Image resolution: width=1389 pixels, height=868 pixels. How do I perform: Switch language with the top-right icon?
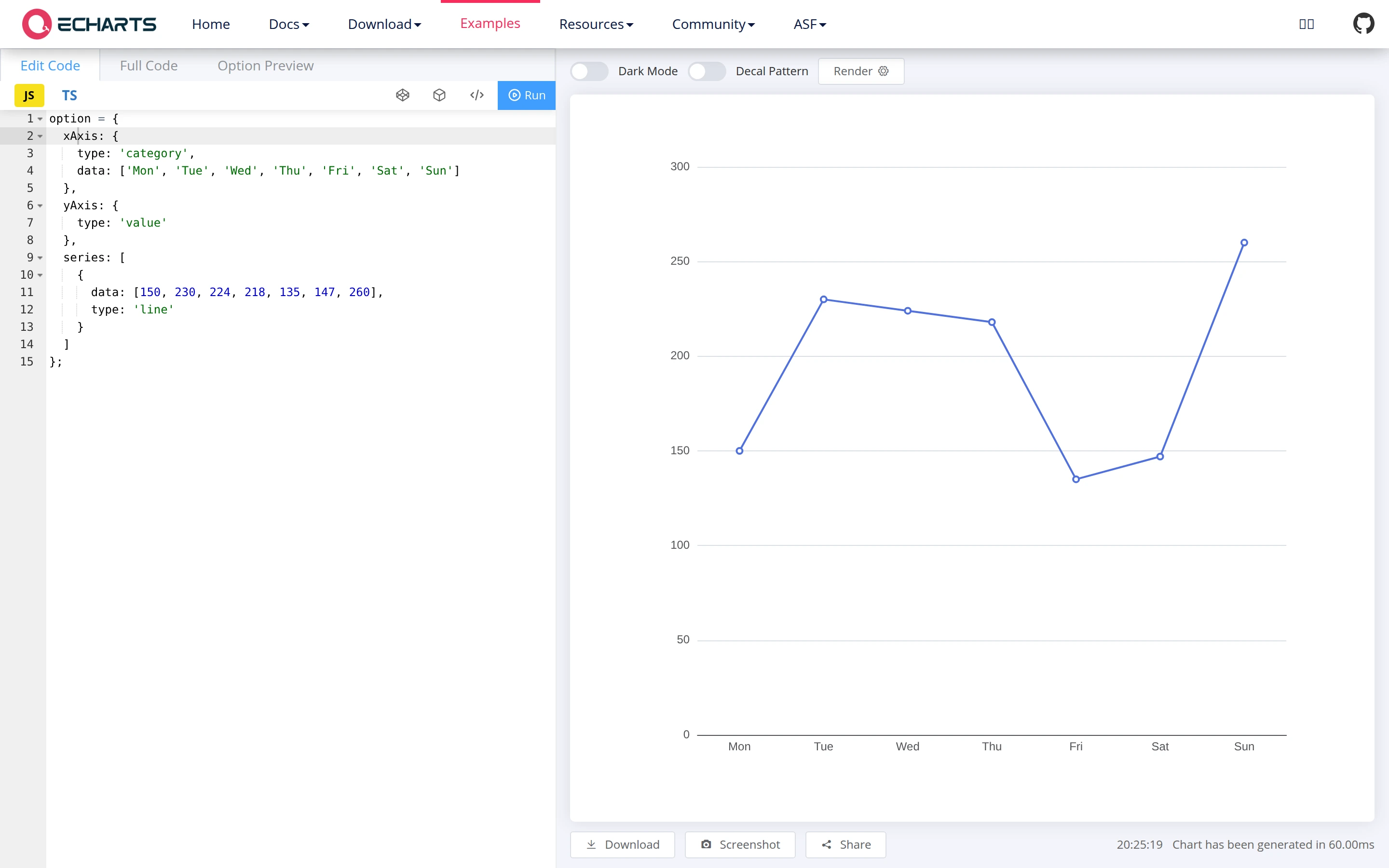coord(1307,24)
